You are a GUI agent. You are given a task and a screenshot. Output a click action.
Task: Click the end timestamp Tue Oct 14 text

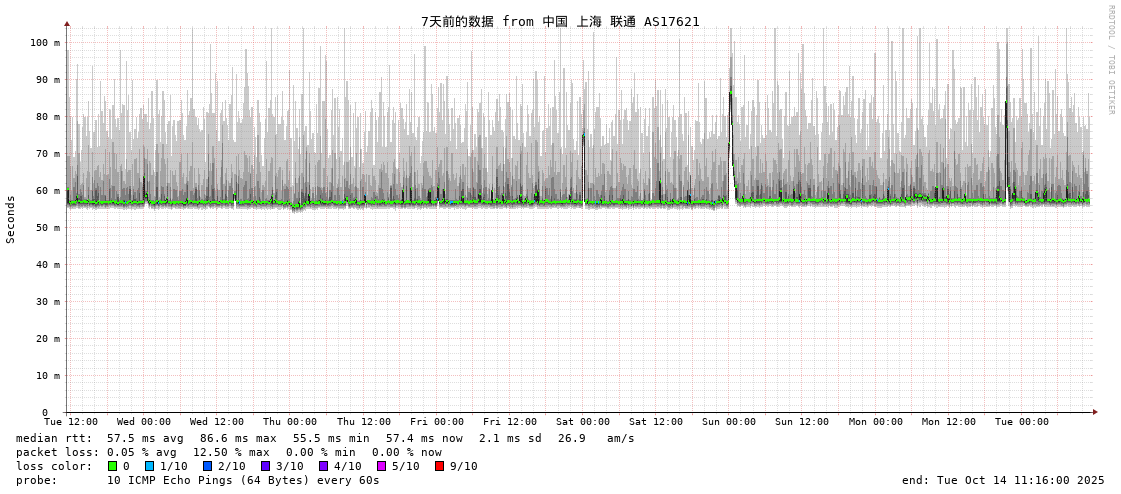click(x=1003, y=480)
